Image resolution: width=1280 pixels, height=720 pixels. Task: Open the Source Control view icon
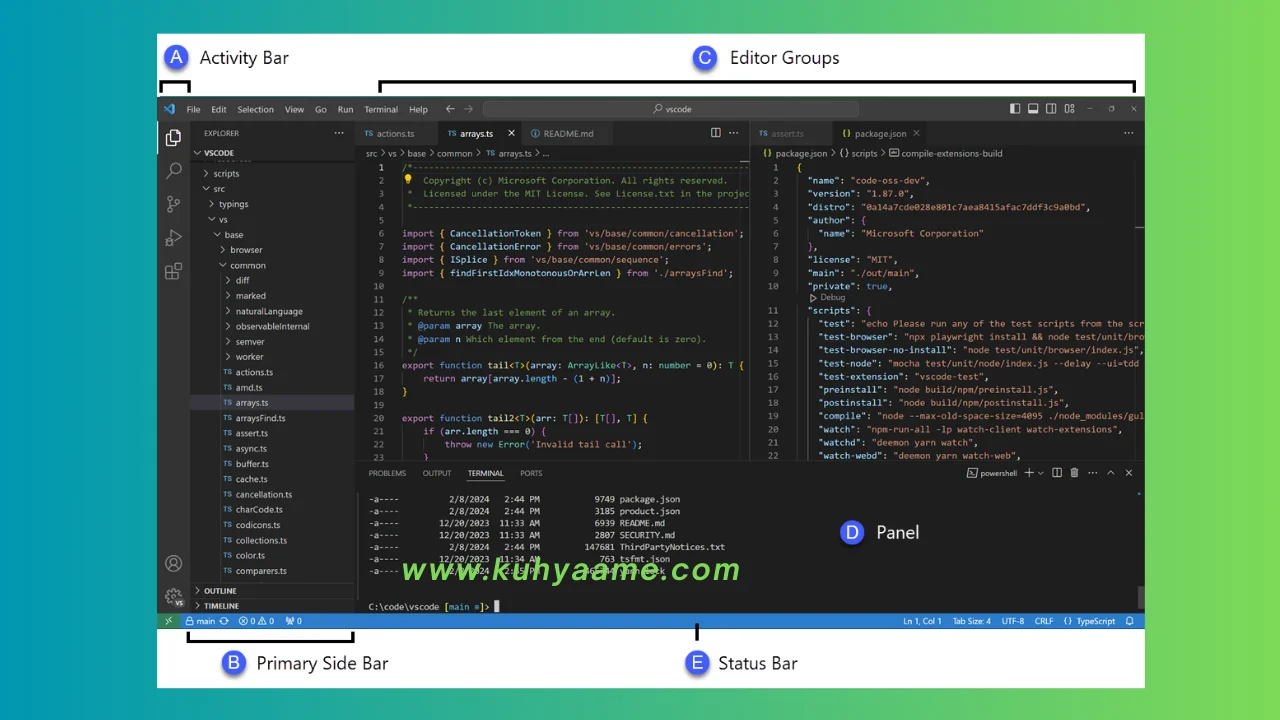click(173, 204)
